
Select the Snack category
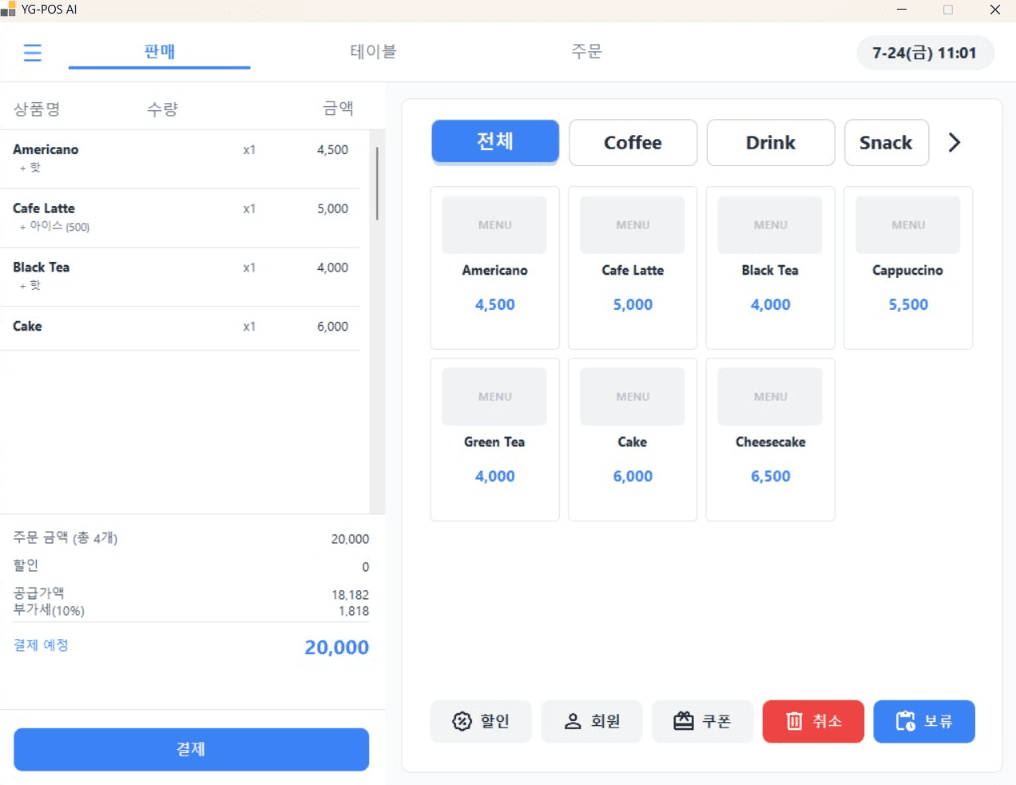886,143
